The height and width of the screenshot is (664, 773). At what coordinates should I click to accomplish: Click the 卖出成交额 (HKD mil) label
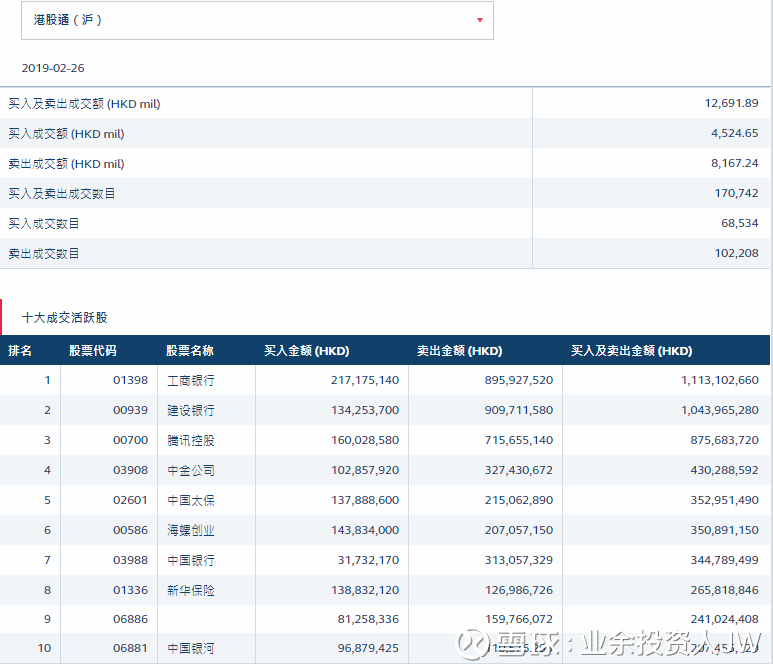(x=66, y=164)
